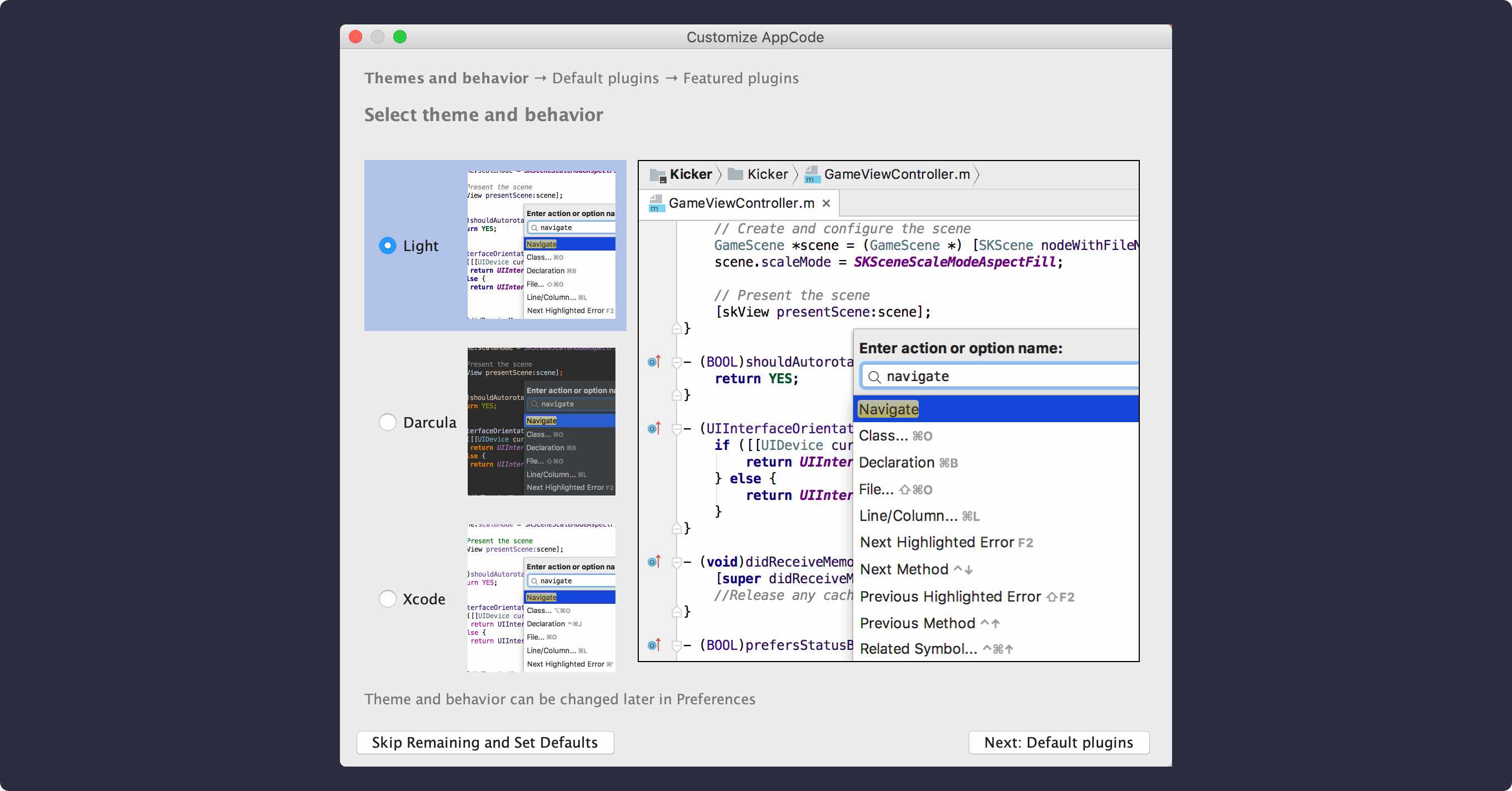This screenshot has width=1512, height=791.
Task: Choose Class... from the action list
Action: click(x=996, y=436)
